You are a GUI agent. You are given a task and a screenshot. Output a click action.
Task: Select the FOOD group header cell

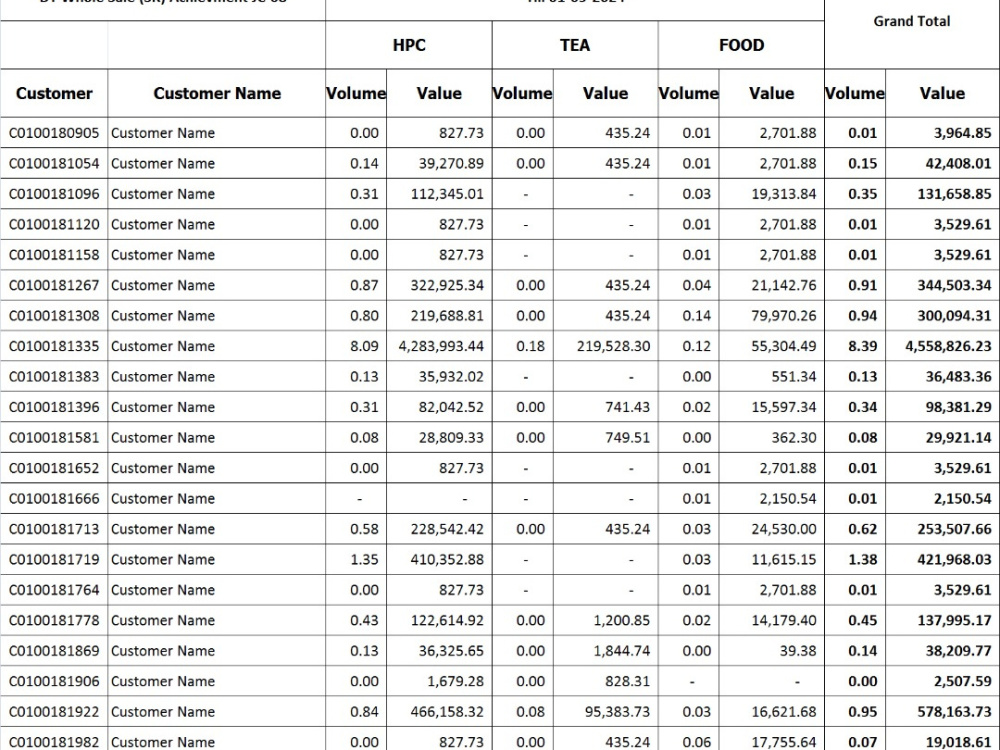tap(741, 45)
